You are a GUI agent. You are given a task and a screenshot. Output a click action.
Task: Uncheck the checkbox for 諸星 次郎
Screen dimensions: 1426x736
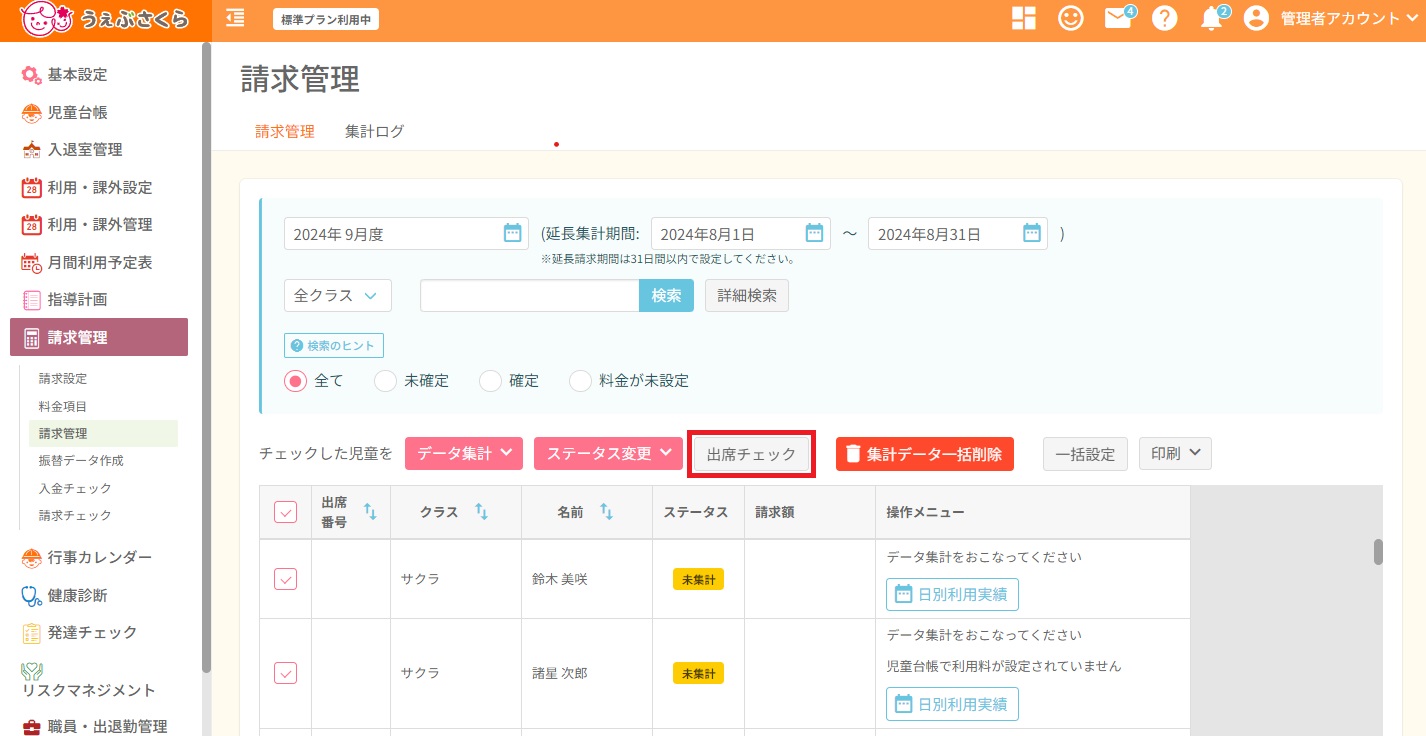pyautogui.click(x=286, y=673)
